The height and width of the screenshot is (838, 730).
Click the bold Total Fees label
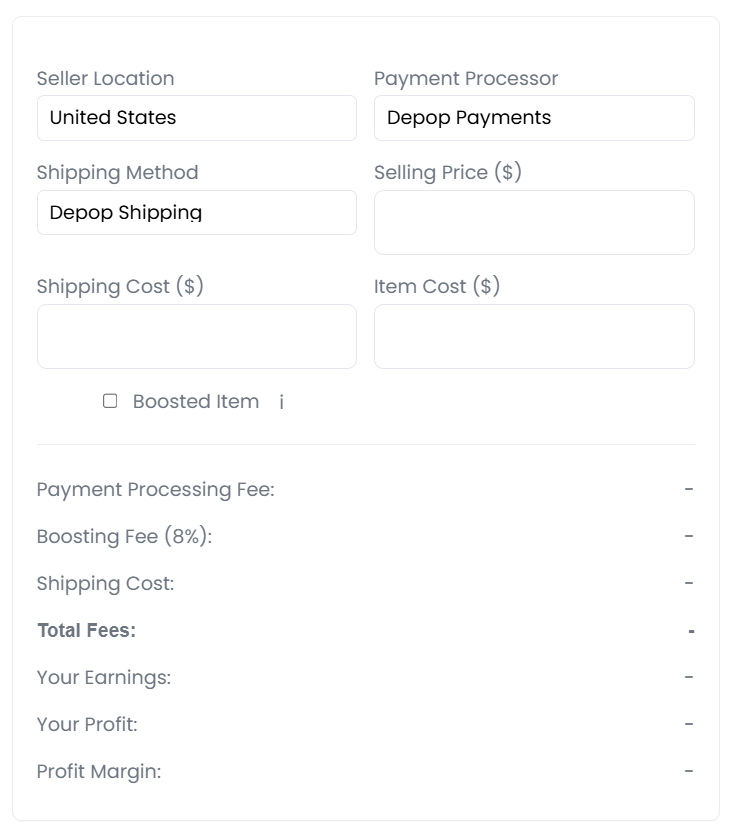tap(86, 631)
